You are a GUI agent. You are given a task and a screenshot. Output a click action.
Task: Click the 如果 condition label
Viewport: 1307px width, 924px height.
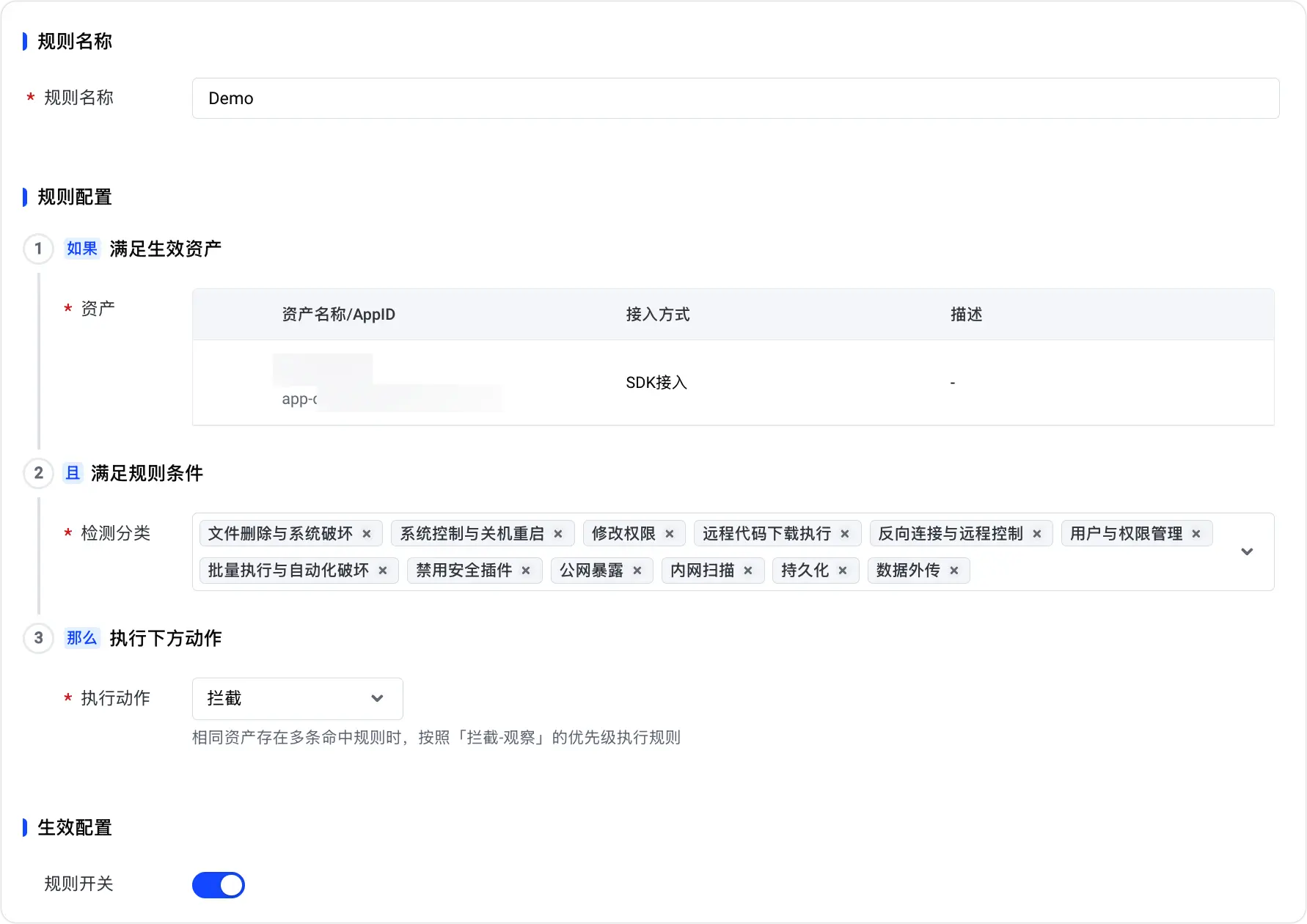tap(82, 249)
